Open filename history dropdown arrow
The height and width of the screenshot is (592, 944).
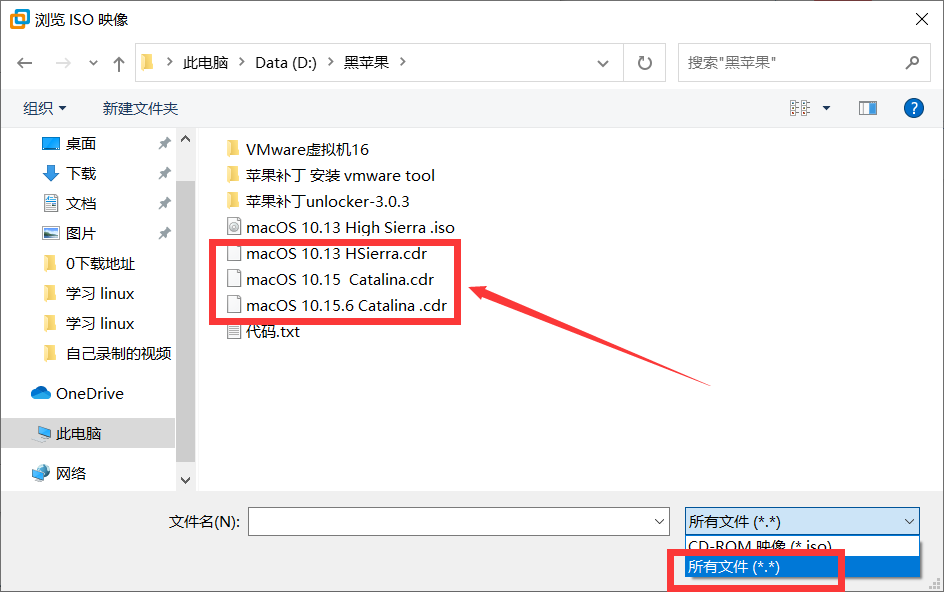click(660, 522)
